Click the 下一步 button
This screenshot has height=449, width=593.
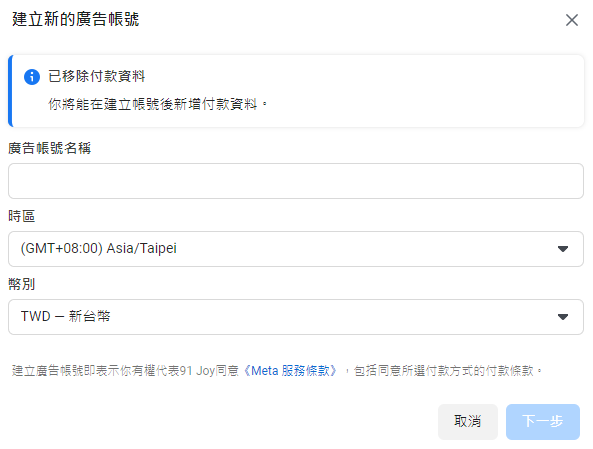click(x=543, y=421)
